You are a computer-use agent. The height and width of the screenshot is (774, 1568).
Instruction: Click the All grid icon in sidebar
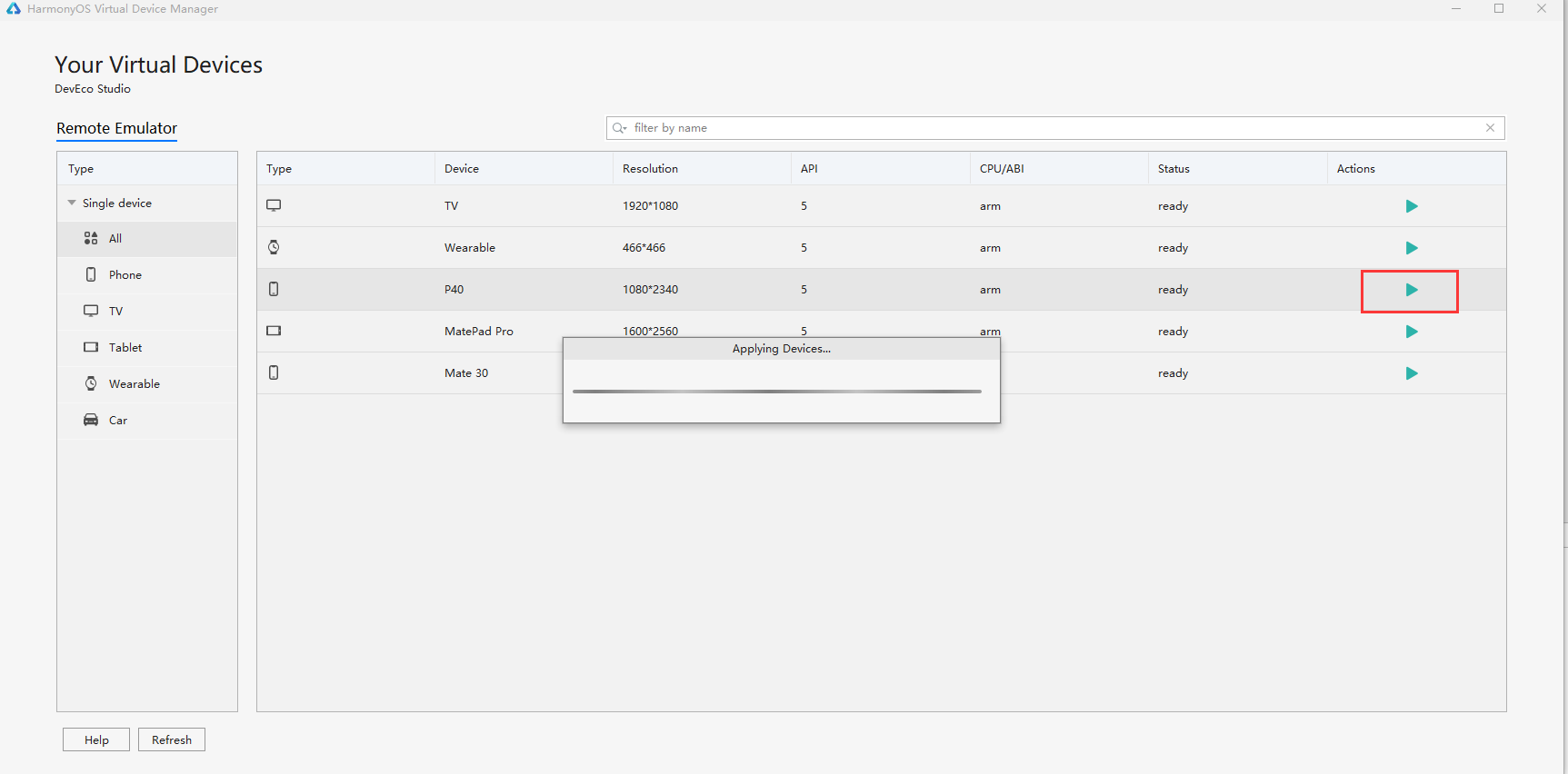coord(91,238)
